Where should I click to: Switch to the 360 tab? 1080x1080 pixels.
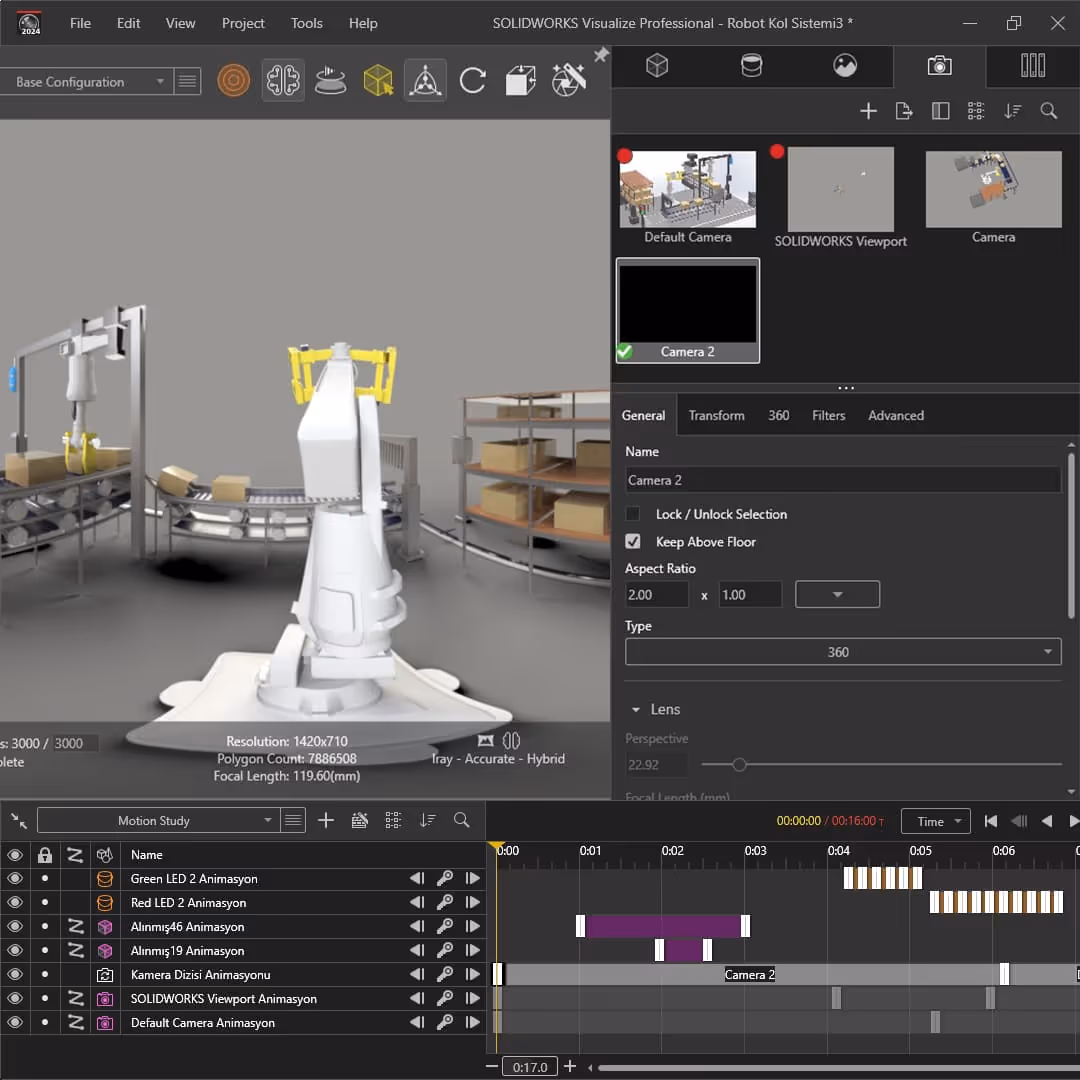778,415
